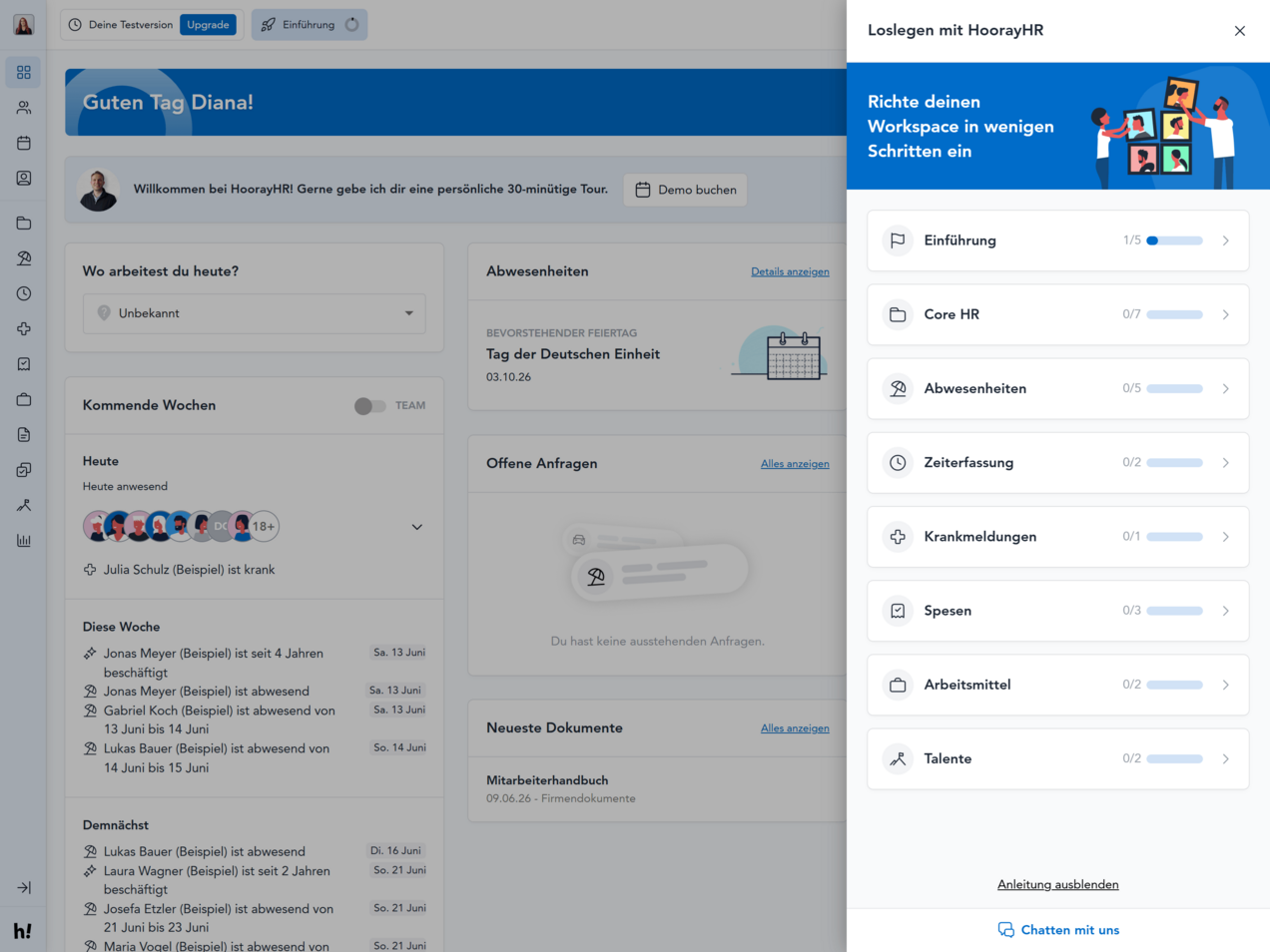The image size is (1270, 952).
Task: Open the briefcase equipment icon in sidebar
Action: (x=24, y=399)
